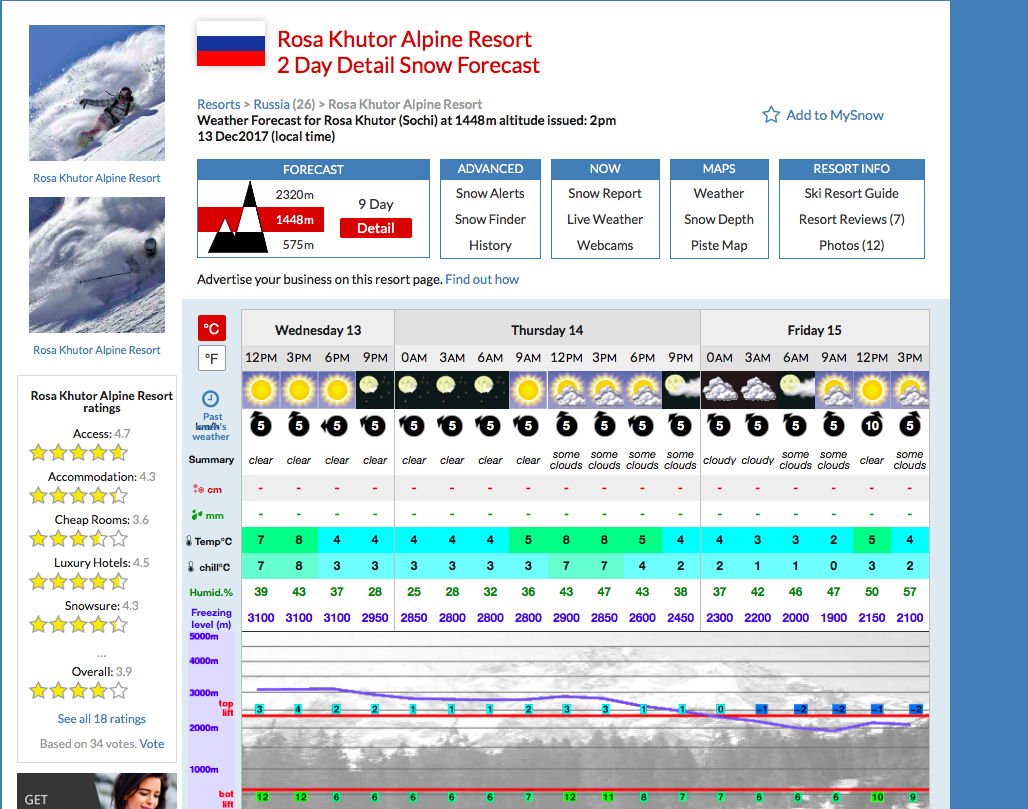Click the Wednesday 13 day header
1028x809 pixels.
pyautogui.click(x=318, y=330)
